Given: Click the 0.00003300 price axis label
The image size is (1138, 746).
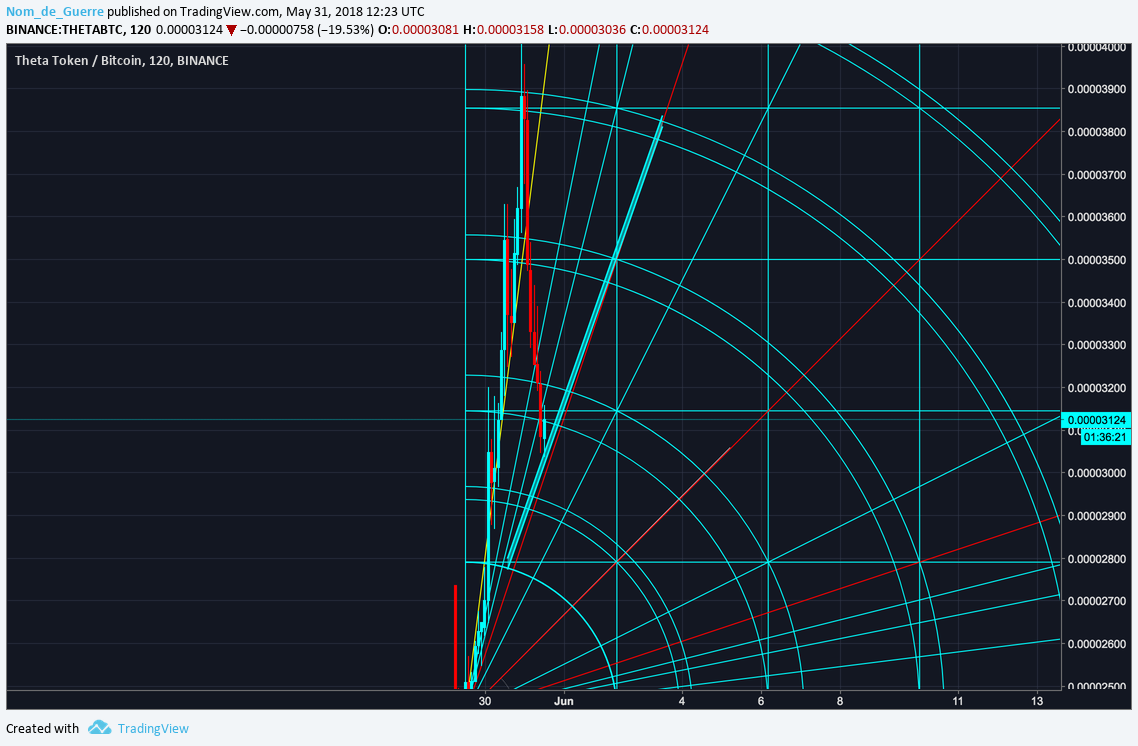Looking at the screenshot, I should tap(1097, 345).
